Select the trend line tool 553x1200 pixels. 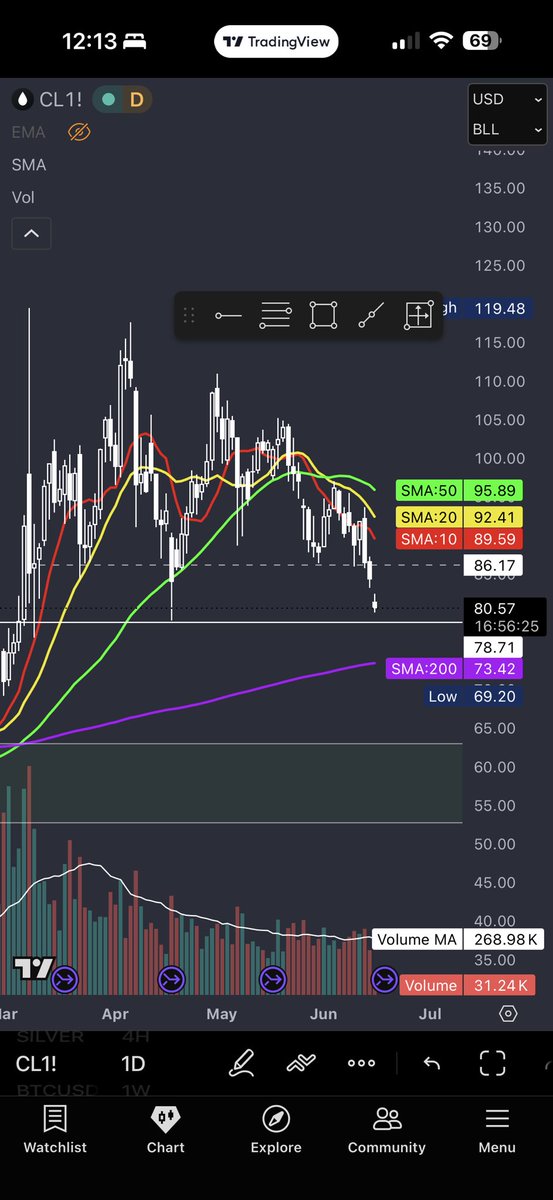(x=371, y=316)
